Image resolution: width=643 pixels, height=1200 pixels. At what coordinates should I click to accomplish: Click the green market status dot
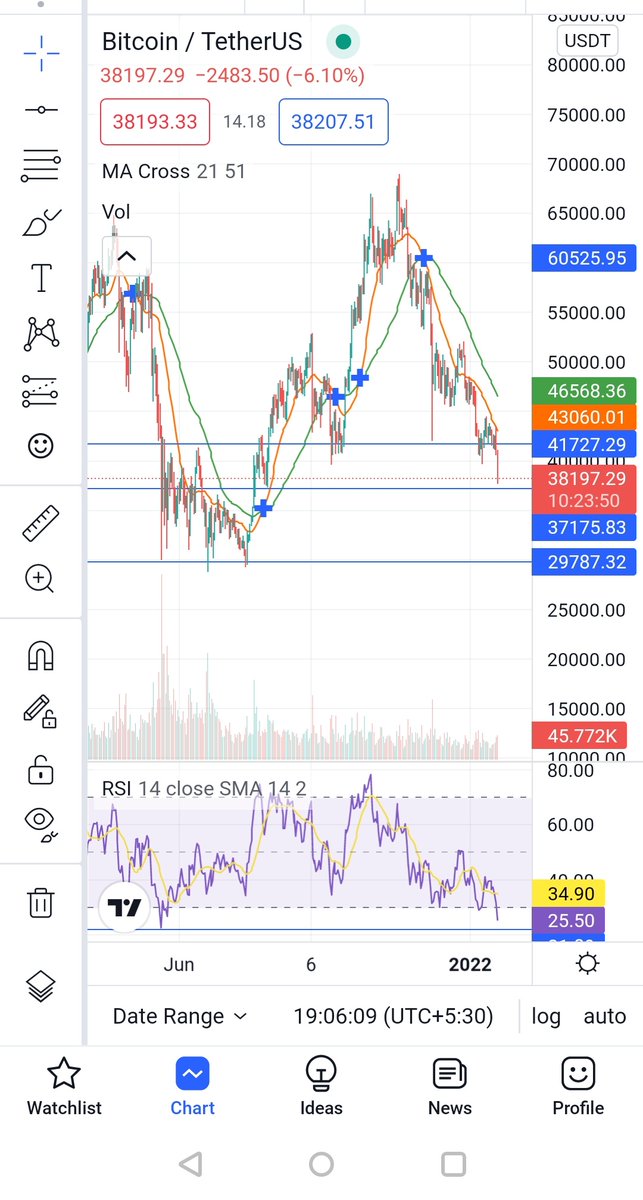[x=343, y=42]
